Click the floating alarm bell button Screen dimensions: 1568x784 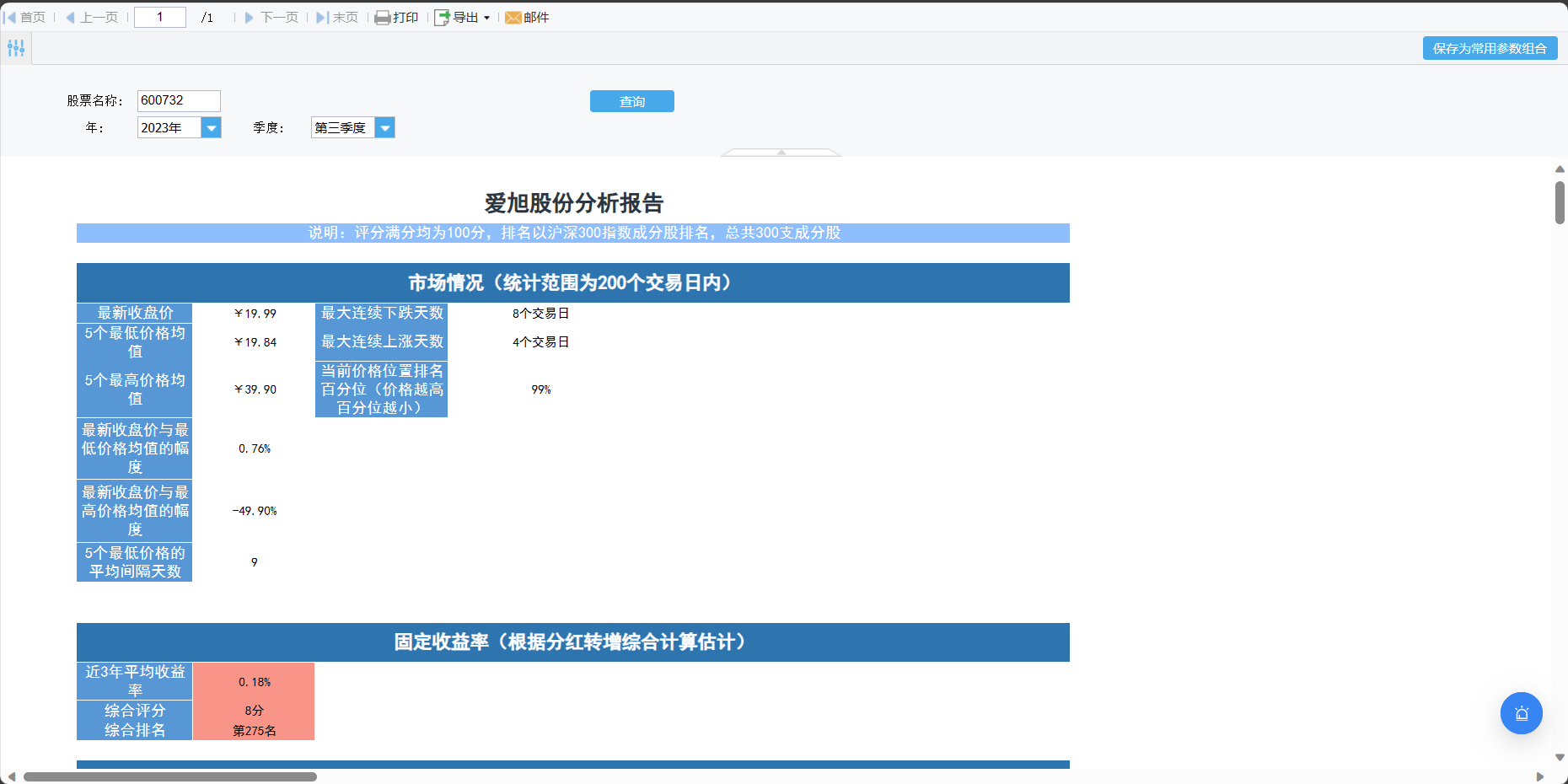1522,713
